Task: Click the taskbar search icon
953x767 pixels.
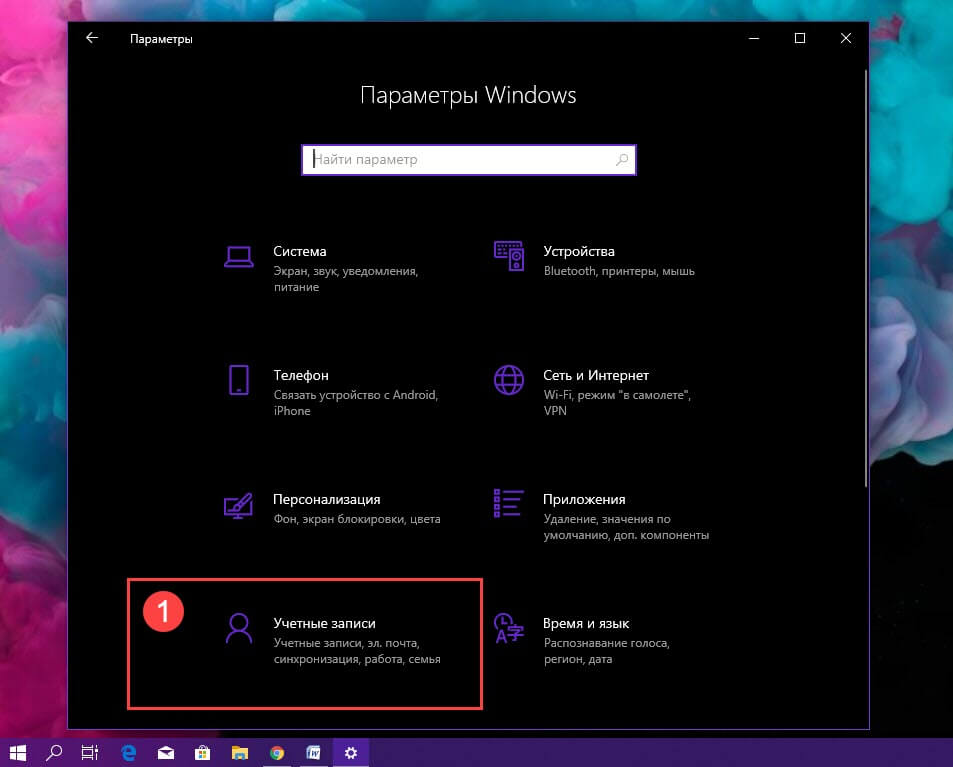Action: 53,753
